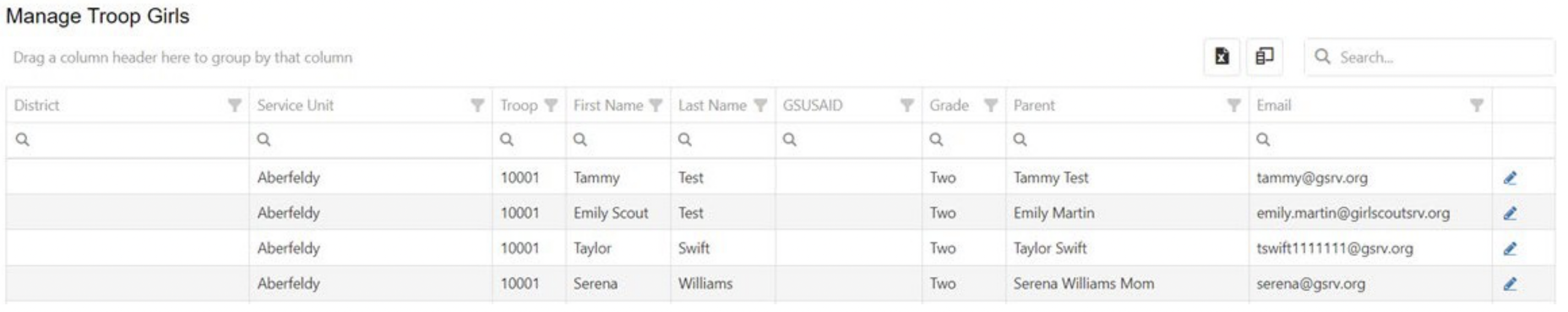
Task: Export grid data to Excel file
Action: coord(1222,57)
